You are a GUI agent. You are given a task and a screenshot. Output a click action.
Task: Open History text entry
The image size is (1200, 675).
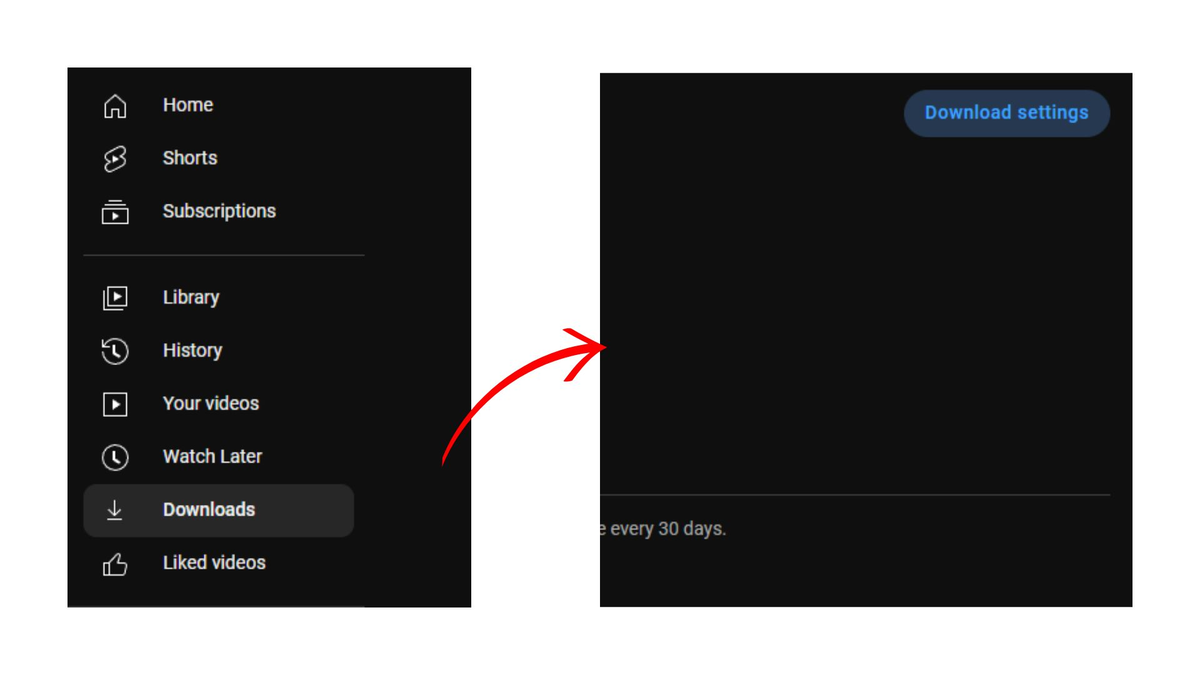pos(192,350)
